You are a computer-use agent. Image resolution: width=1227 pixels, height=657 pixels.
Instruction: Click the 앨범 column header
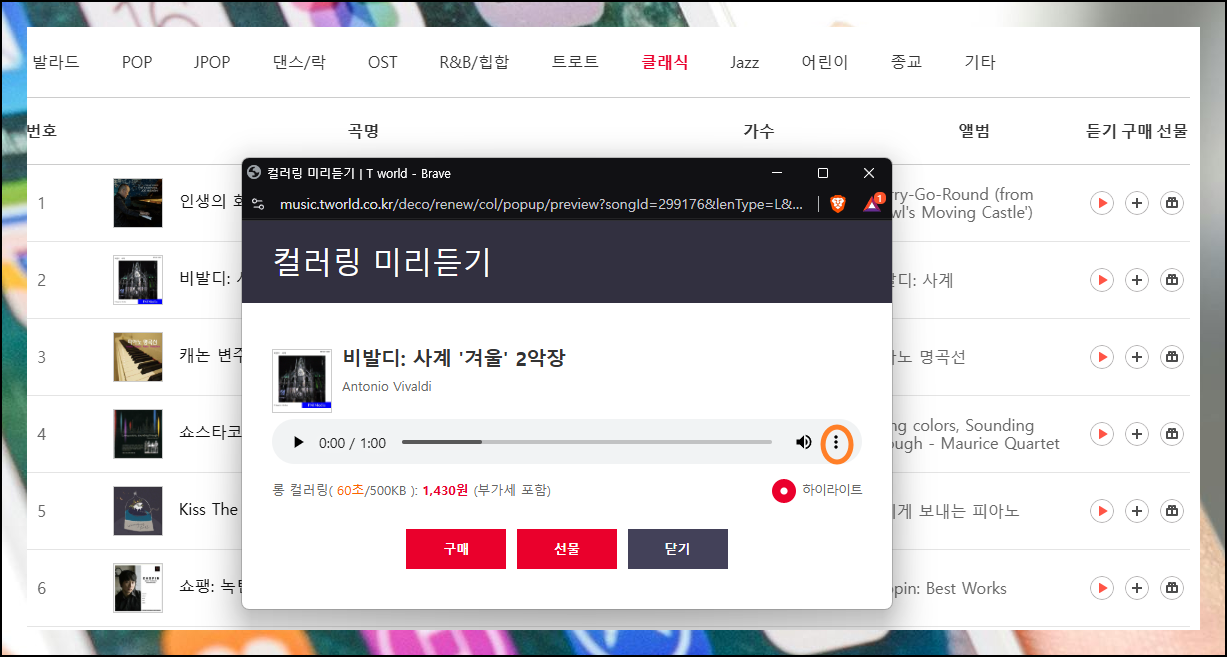(x=974, y=131)
